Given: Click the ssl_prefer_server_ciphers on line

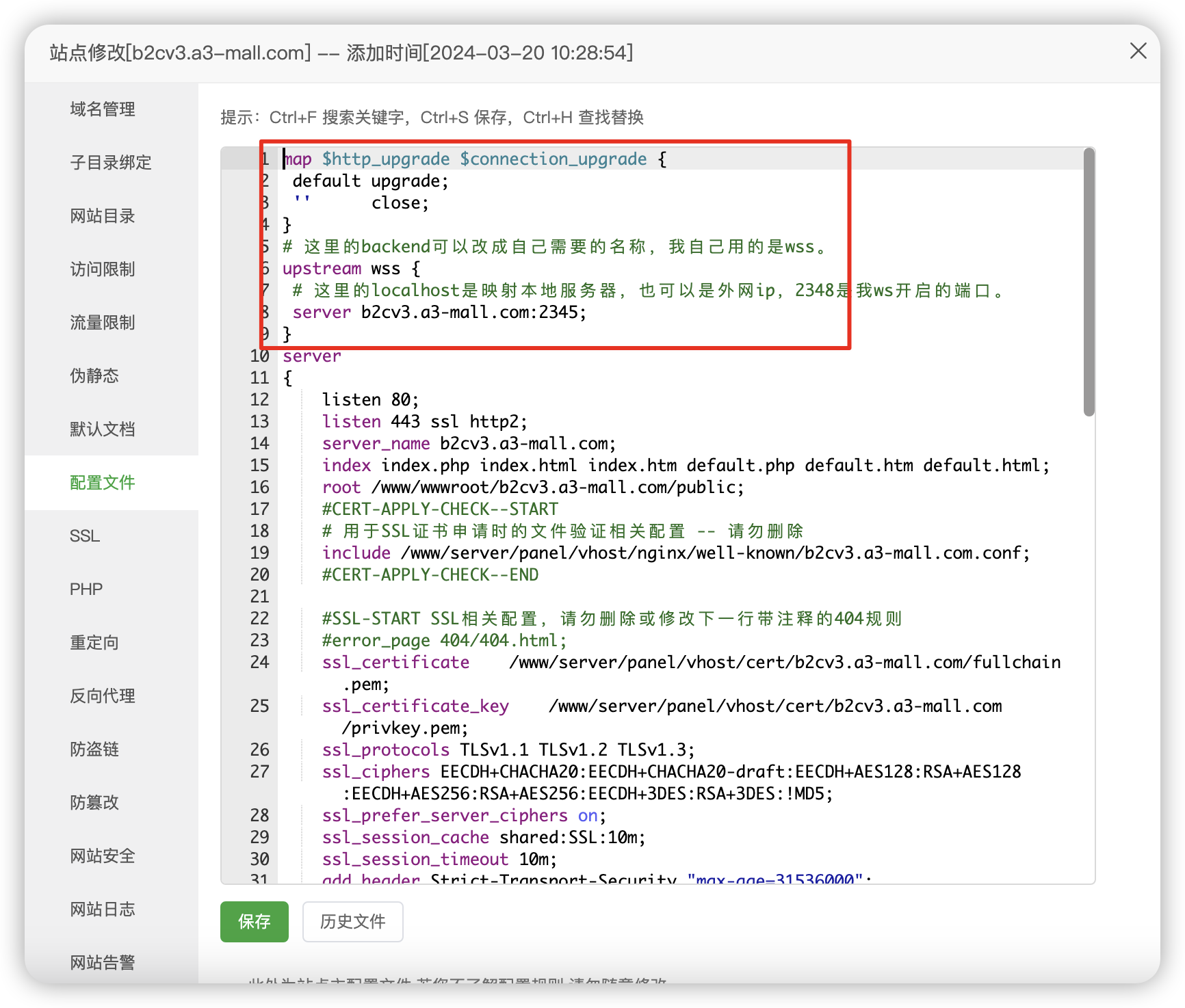Looking at the screenshot, I should click(x=464, y=815).
